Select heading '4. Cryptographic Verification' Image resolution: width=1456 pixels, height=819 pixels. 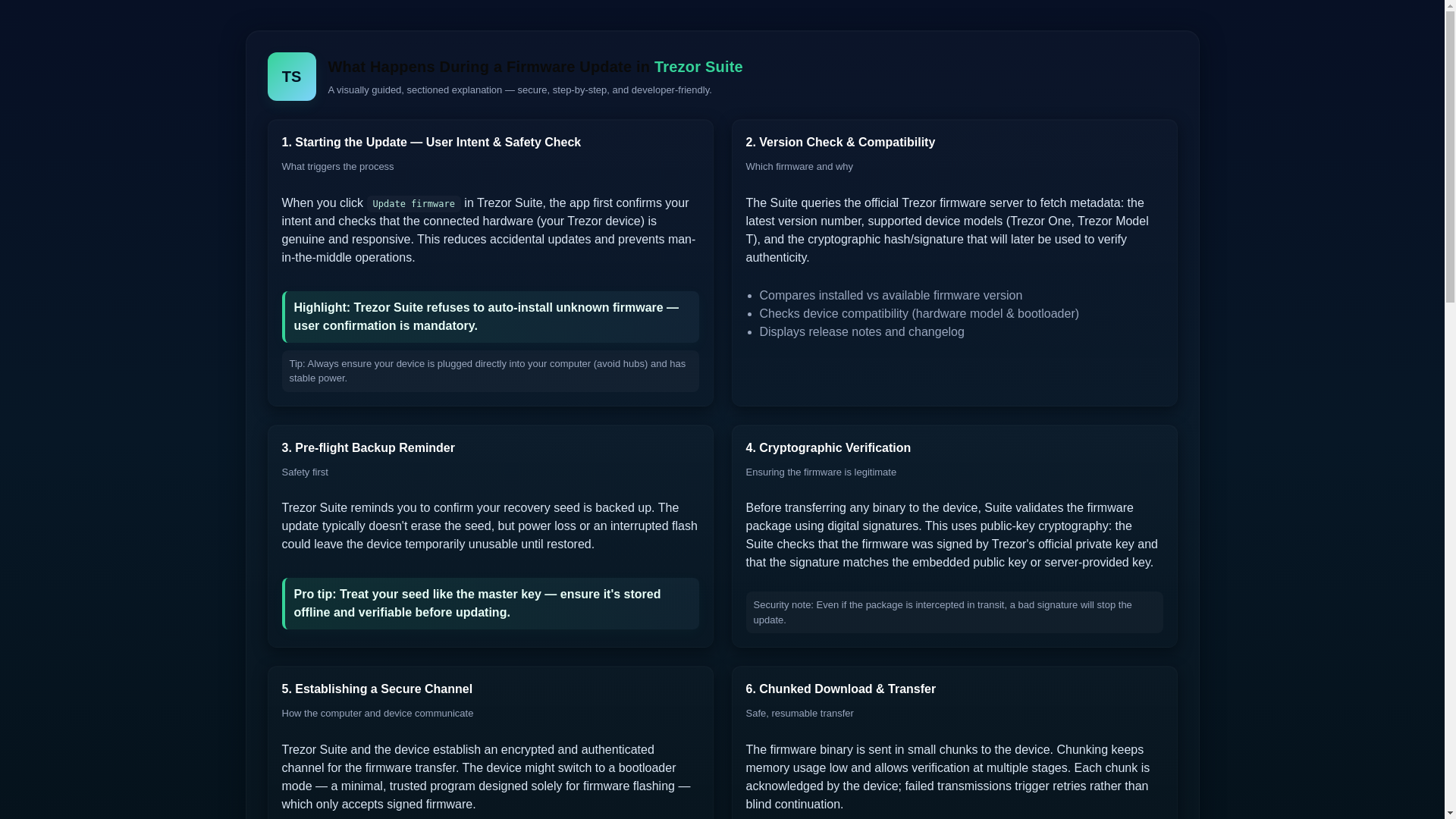[828, 448]
